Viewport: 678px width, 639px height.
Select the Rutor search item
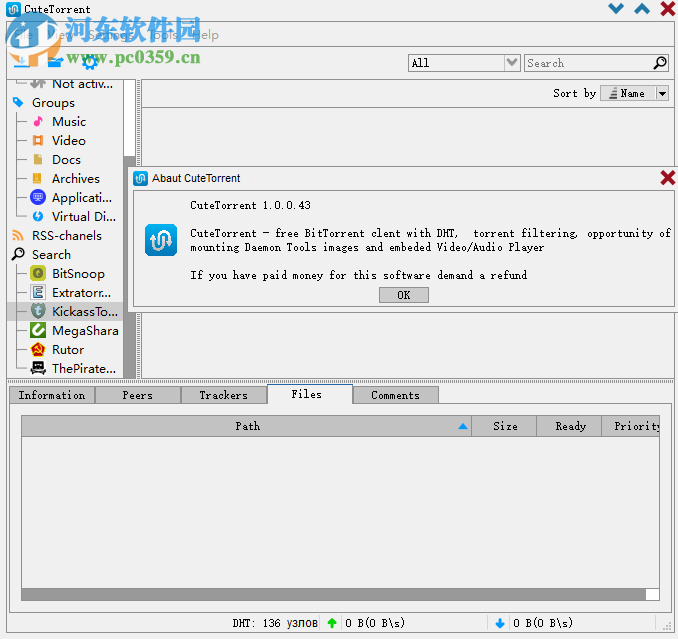pyautogui.click(x=68, y=349)
